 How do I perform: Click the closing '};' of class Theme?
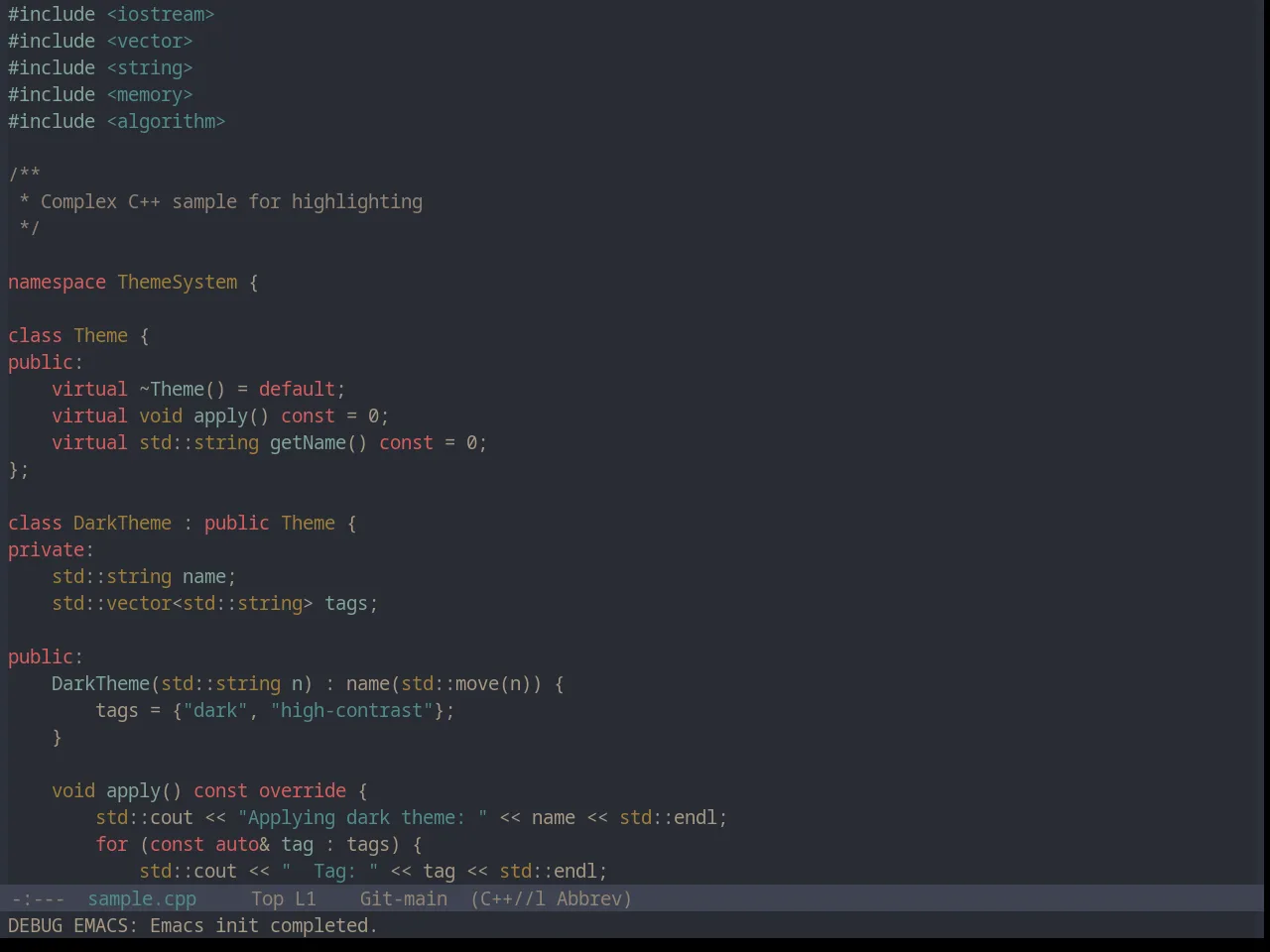[x=19, y=469]
